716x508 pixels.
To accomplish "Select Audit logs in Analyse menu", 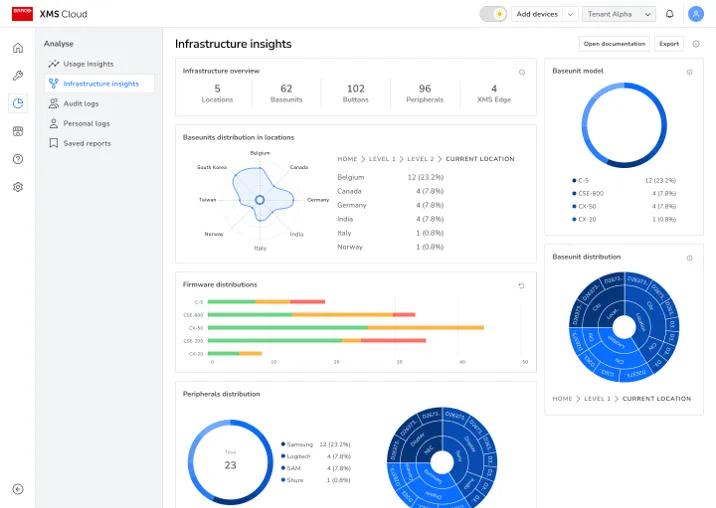I will 80,104.
